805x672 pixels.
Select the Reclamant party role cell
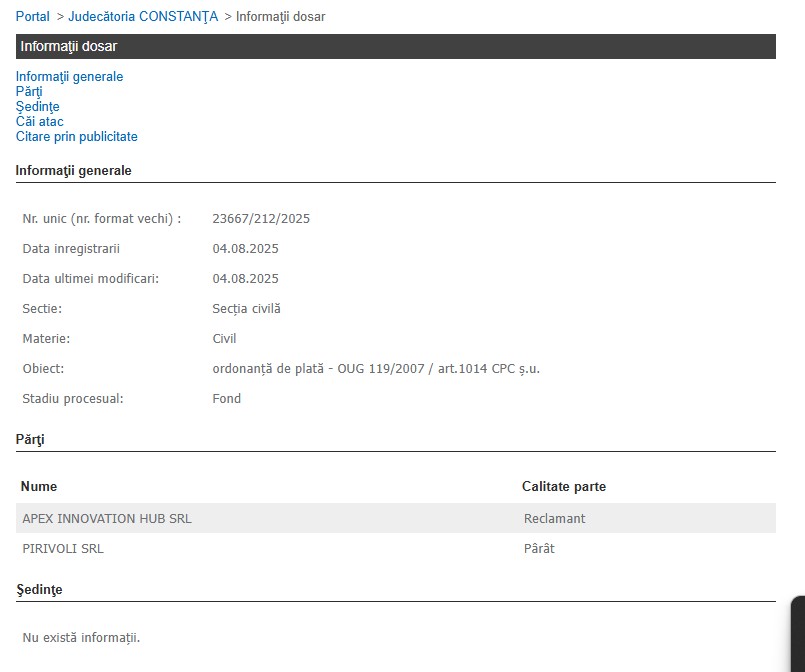(x=554, y=519)
